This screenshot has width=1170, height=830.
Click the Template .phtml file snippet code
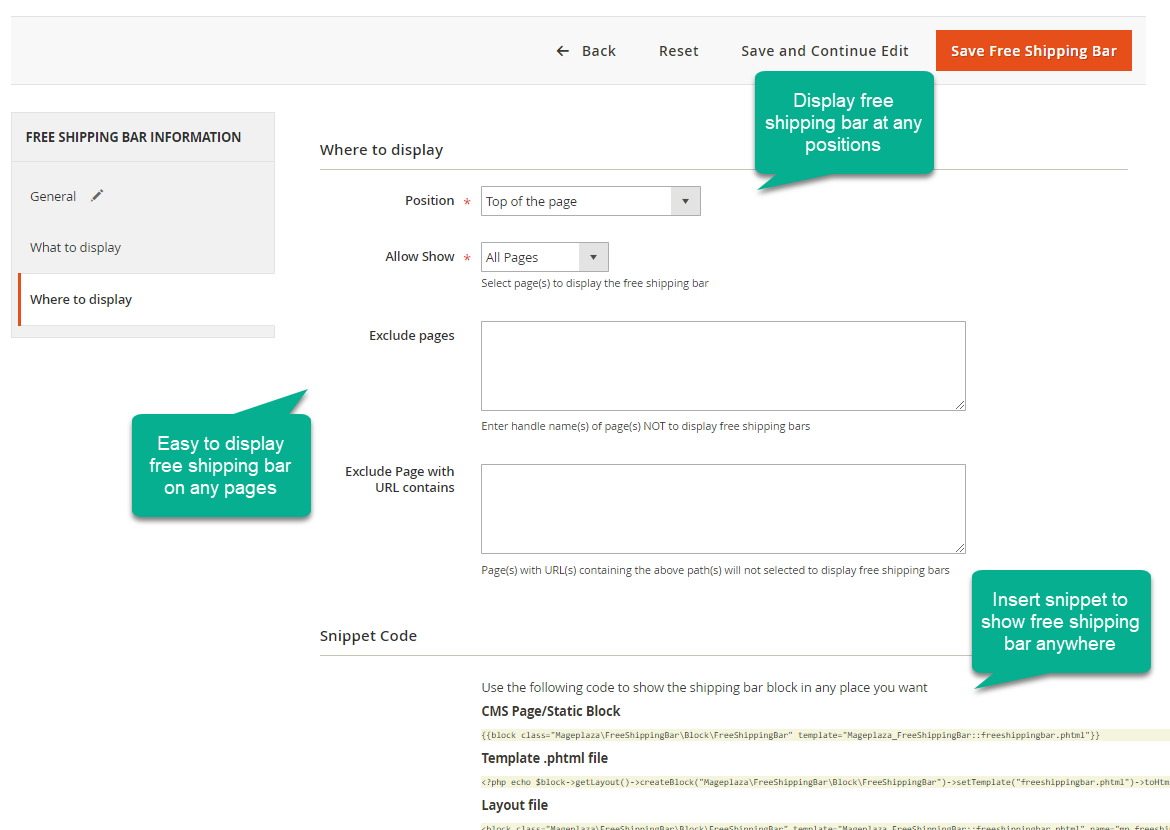825,782
